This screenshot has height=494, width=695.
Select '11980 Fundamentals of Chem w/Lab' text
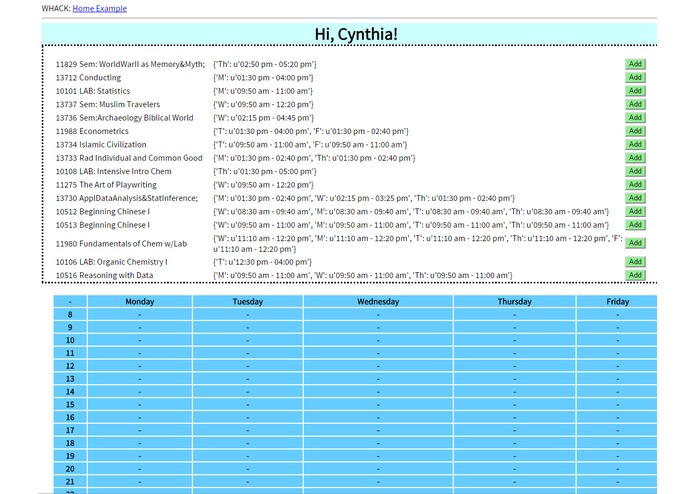click(x=121, y=244)
